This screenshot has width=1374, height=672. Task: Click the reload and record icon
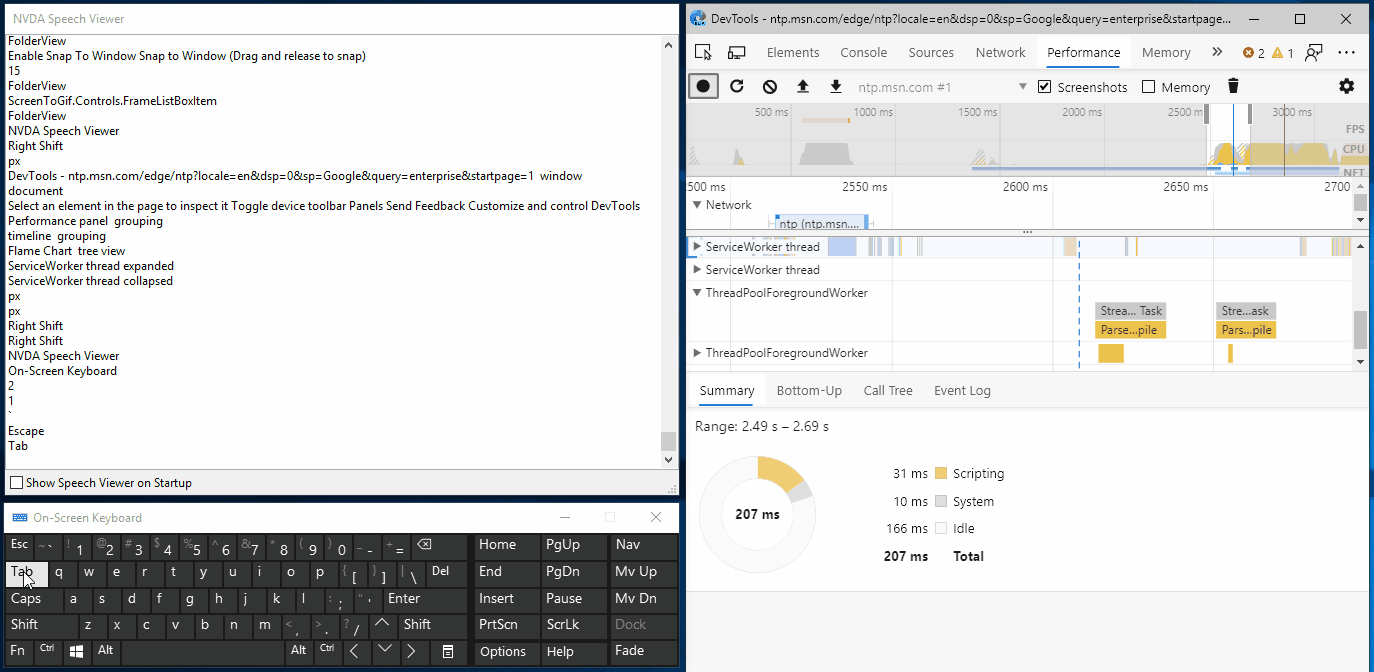737,86
